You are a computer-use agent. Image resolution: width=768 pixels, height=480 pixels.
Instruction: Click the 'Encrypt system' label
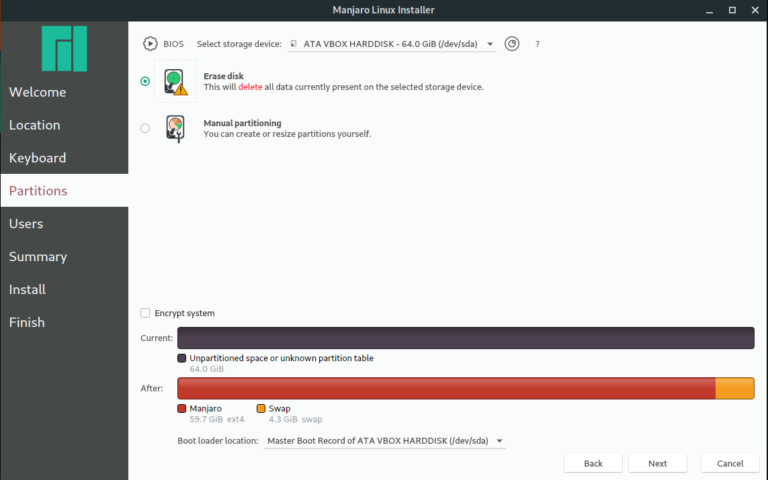tap(184, 313)
